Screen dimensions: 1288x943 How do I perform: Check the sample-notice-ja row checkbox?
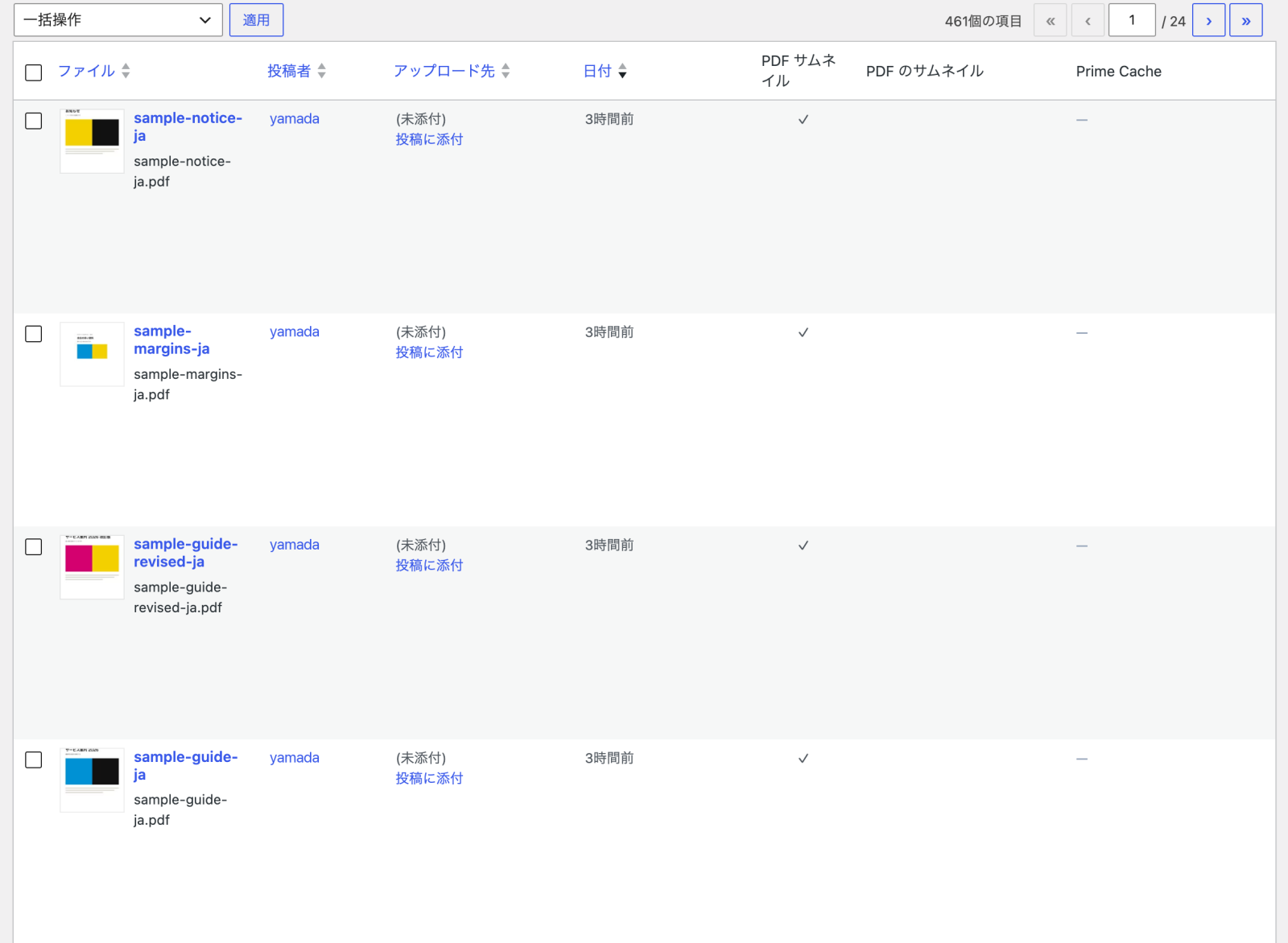click(34, 121)
